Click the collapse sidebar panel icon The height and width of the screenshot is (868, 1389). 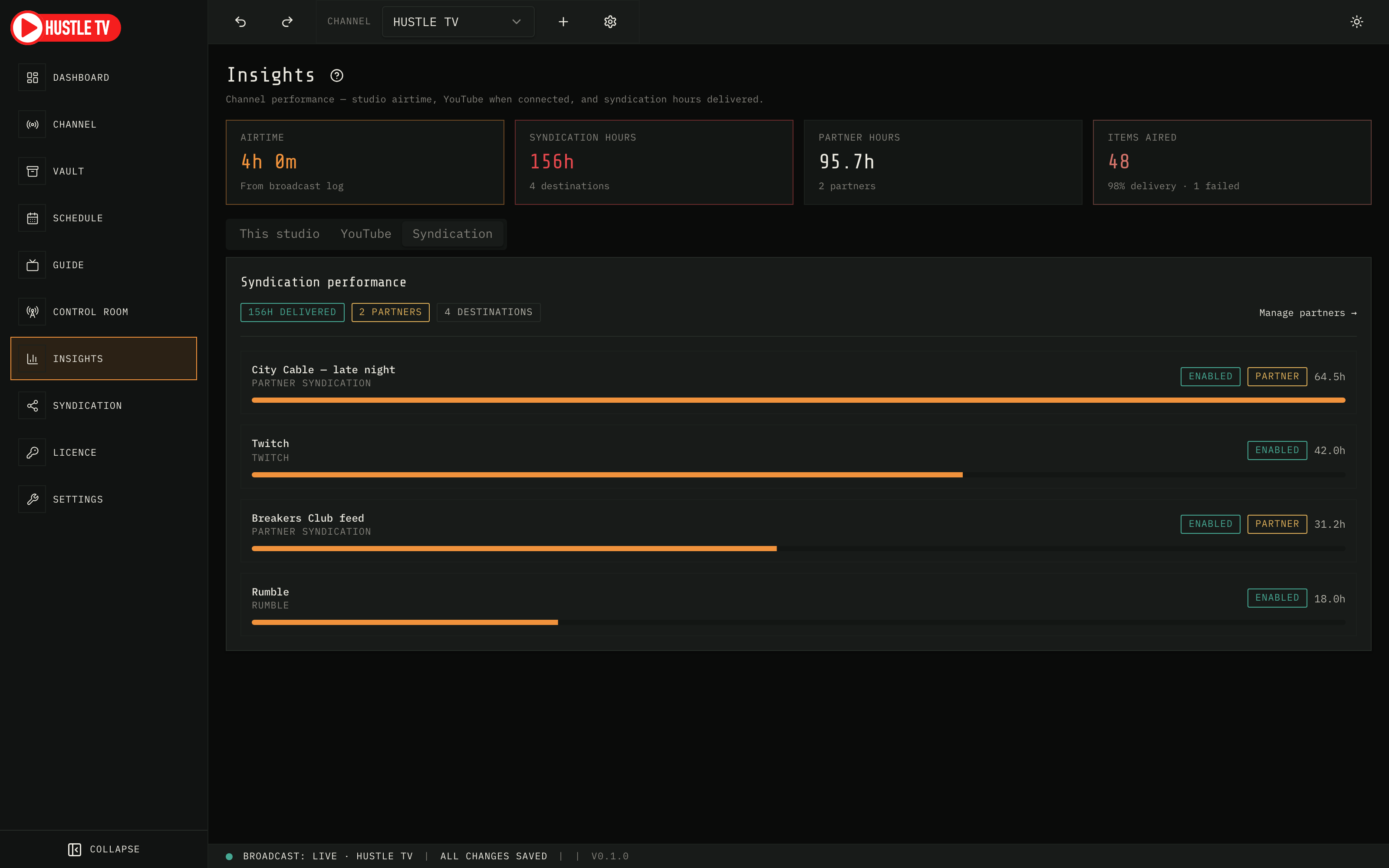point(75,849)
